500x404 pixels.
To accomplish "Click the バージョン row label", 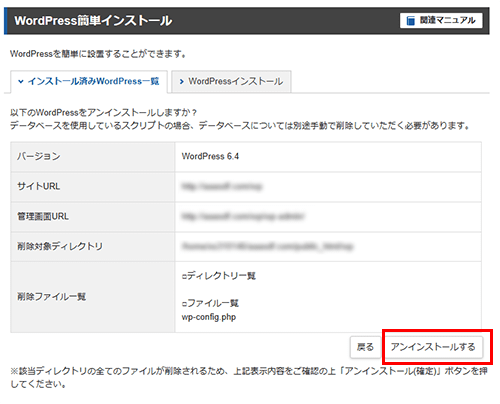I will pos(39,156).
